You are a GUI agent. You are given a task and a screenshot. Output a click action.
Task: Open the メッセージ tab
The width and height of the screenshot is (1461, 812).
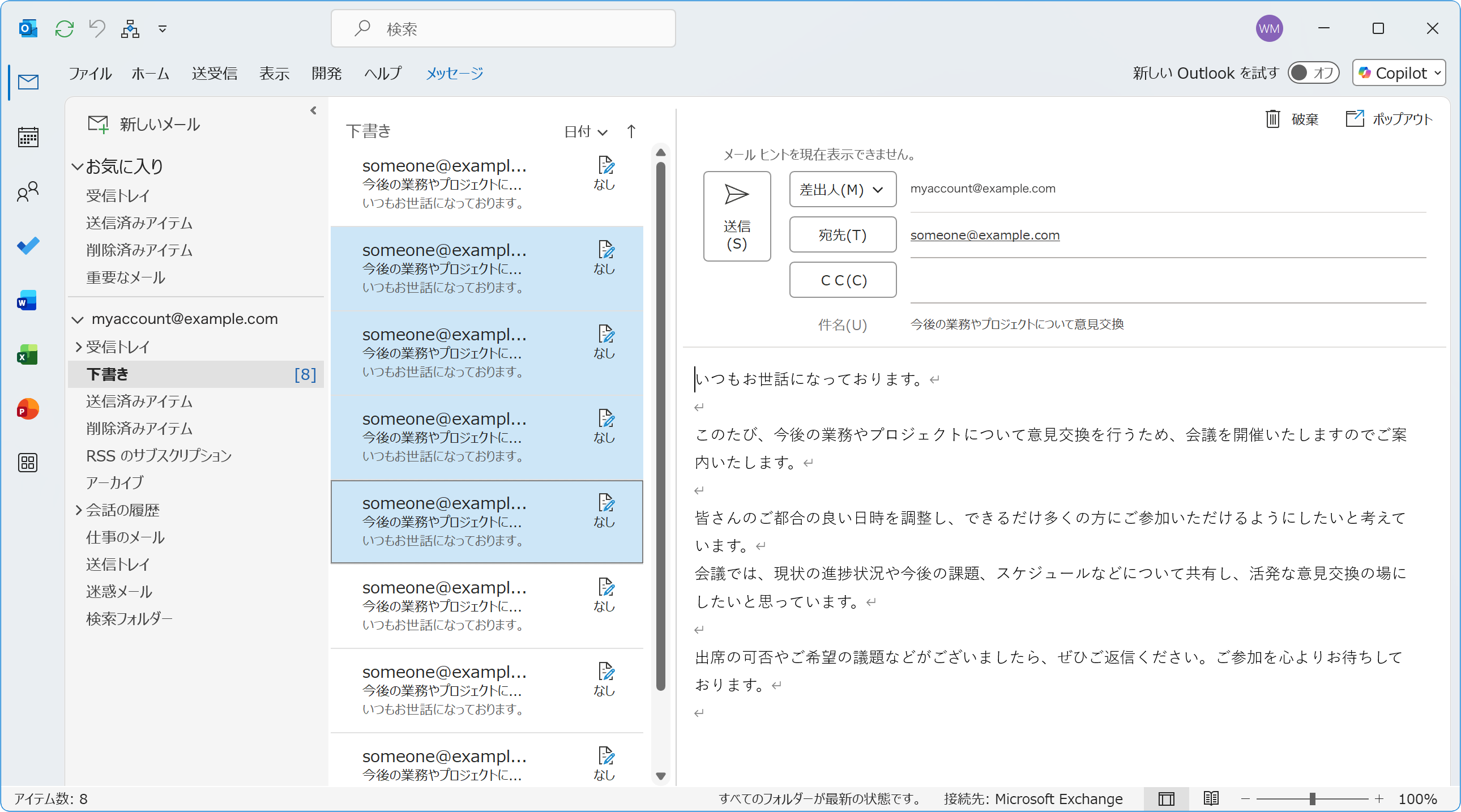click(454, 73)
